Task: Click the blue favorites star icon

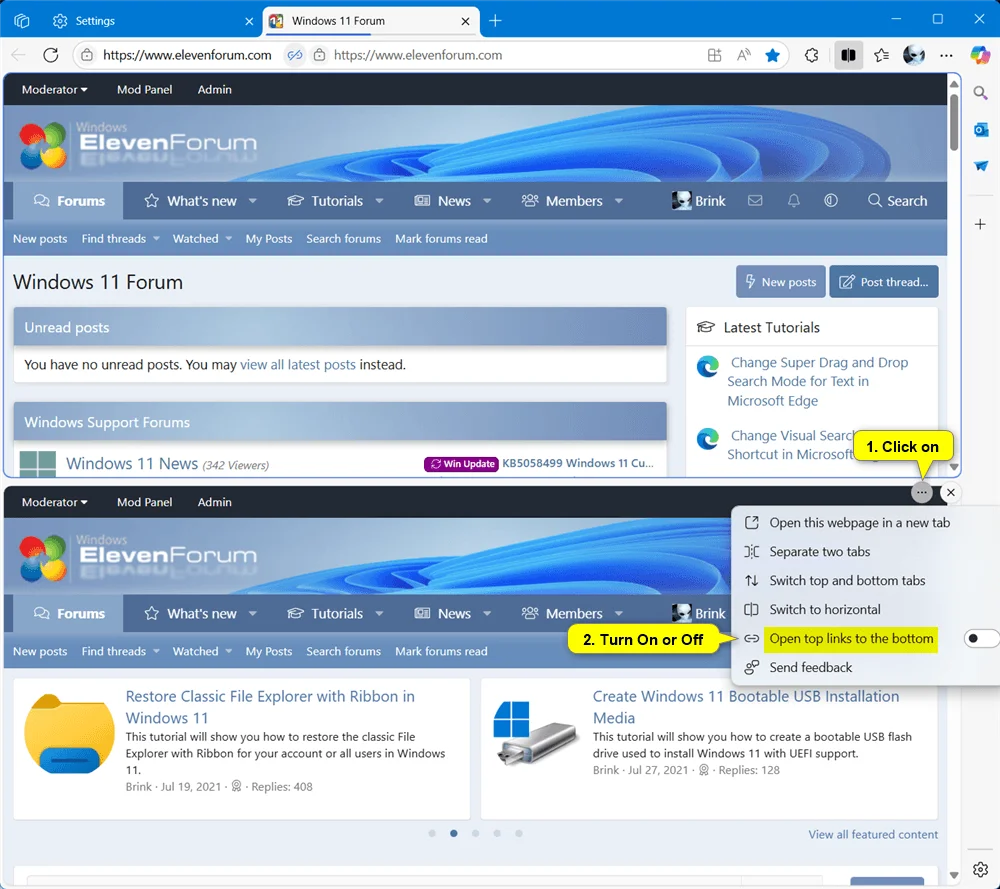Action: click(772, 55)
